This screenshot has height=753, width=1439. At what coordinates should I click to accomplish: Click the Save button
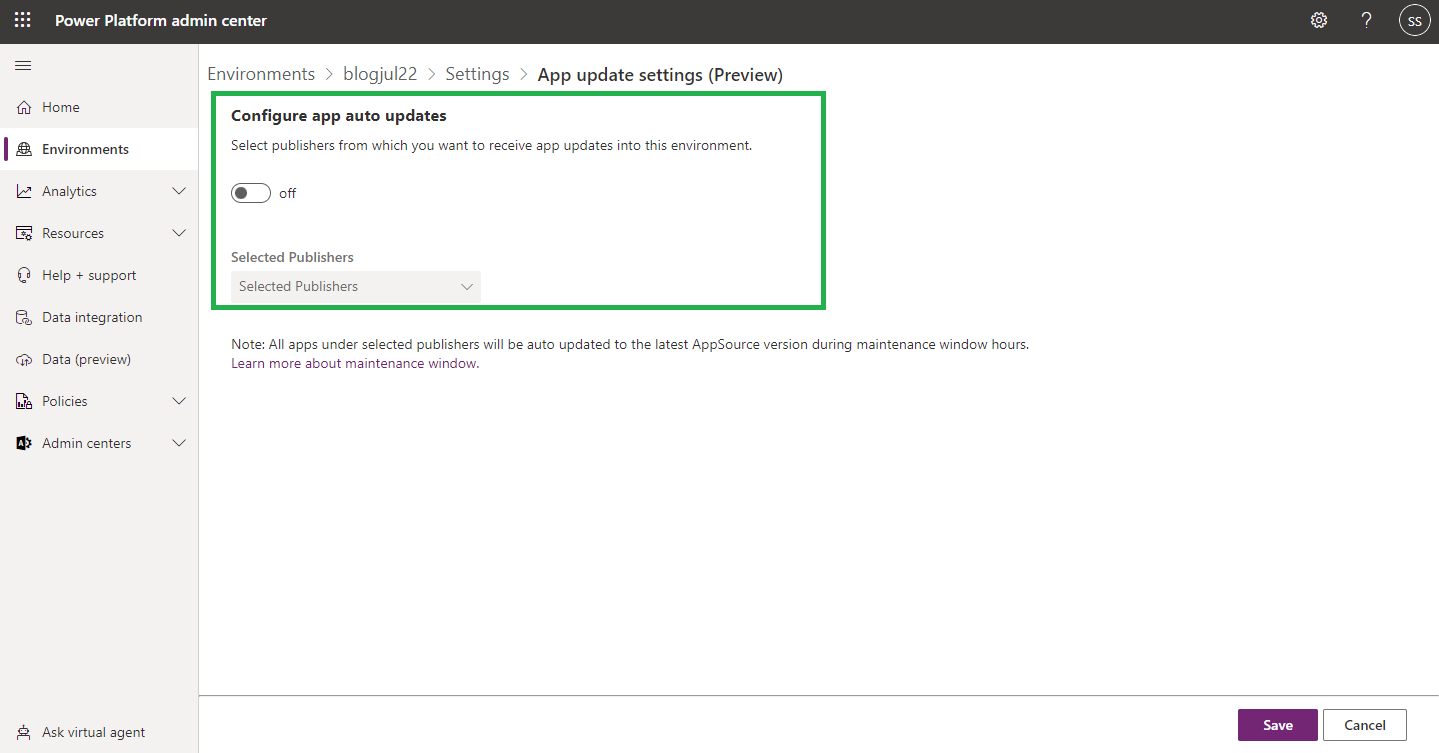click(1278, 725)
